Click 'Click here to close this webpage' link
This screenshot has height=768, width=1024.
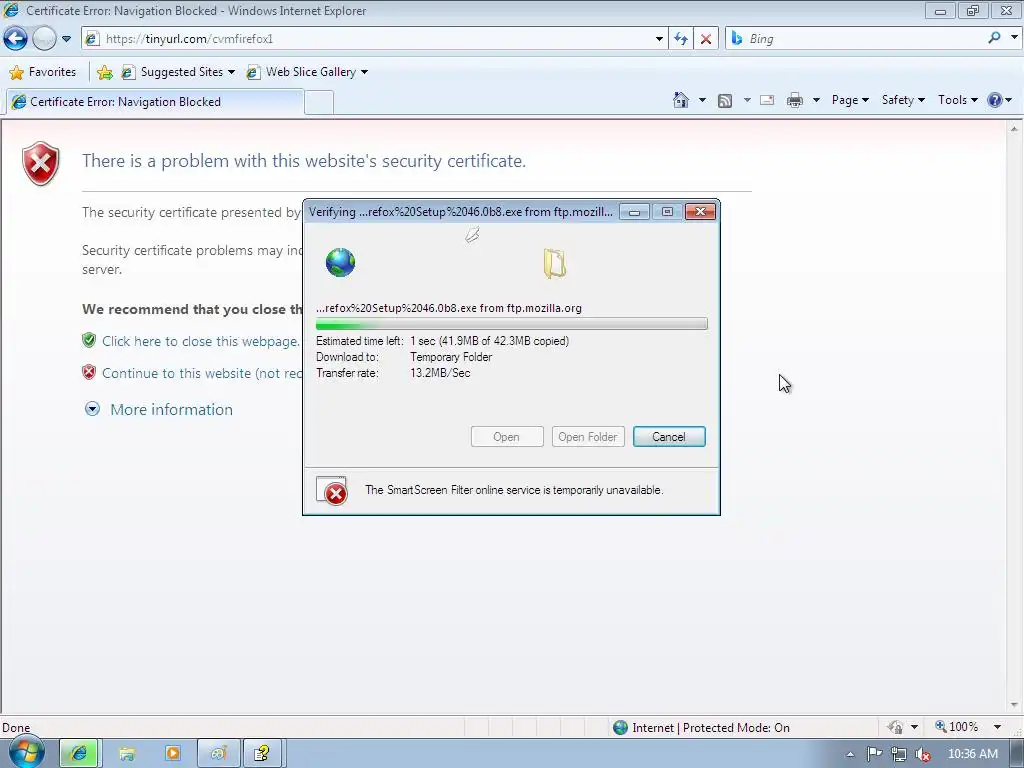point(200,341)
